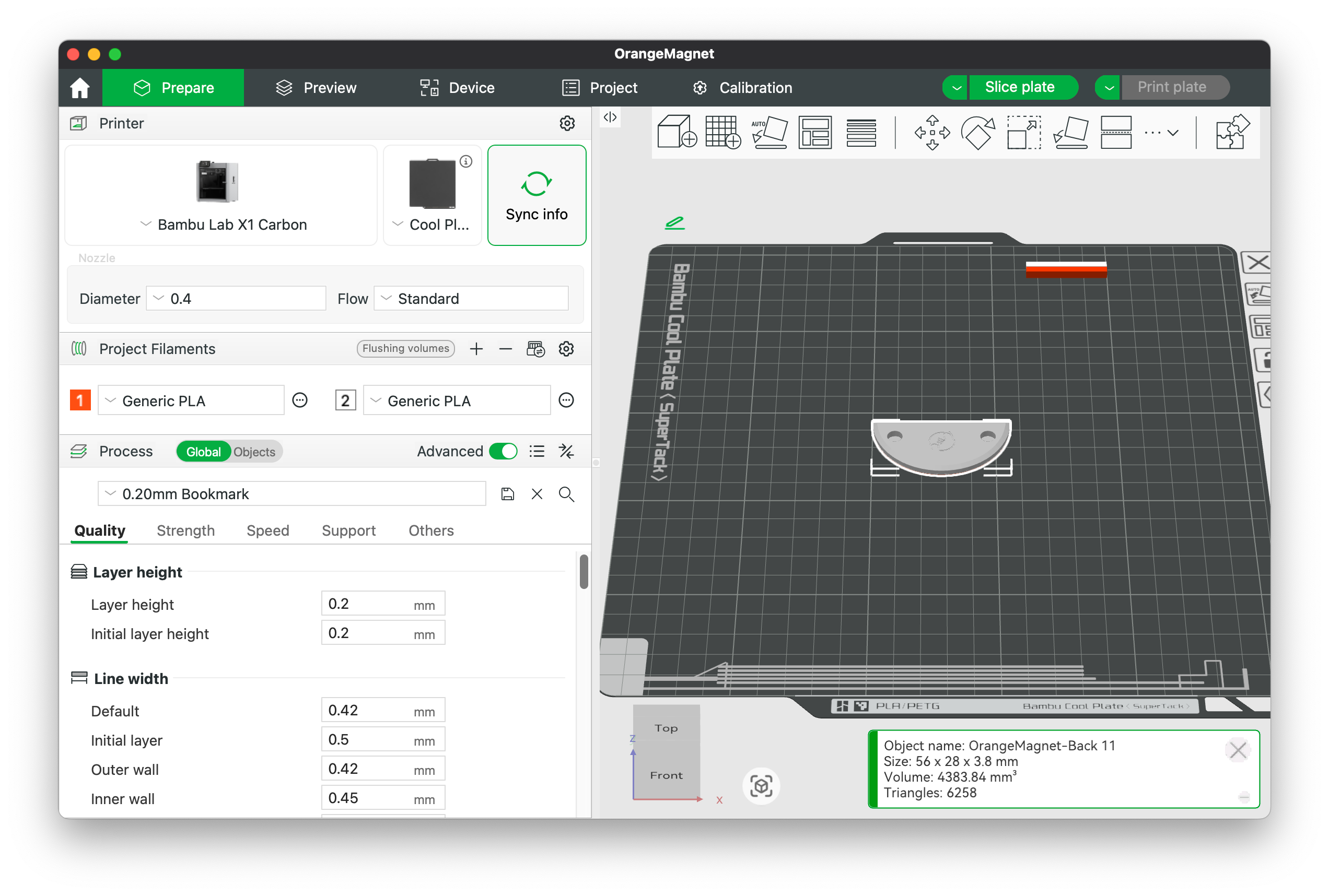Image resolution: width=1329 pixels, height=896 pixels.
Task: Open the Calibration tab
Action: 742,87
